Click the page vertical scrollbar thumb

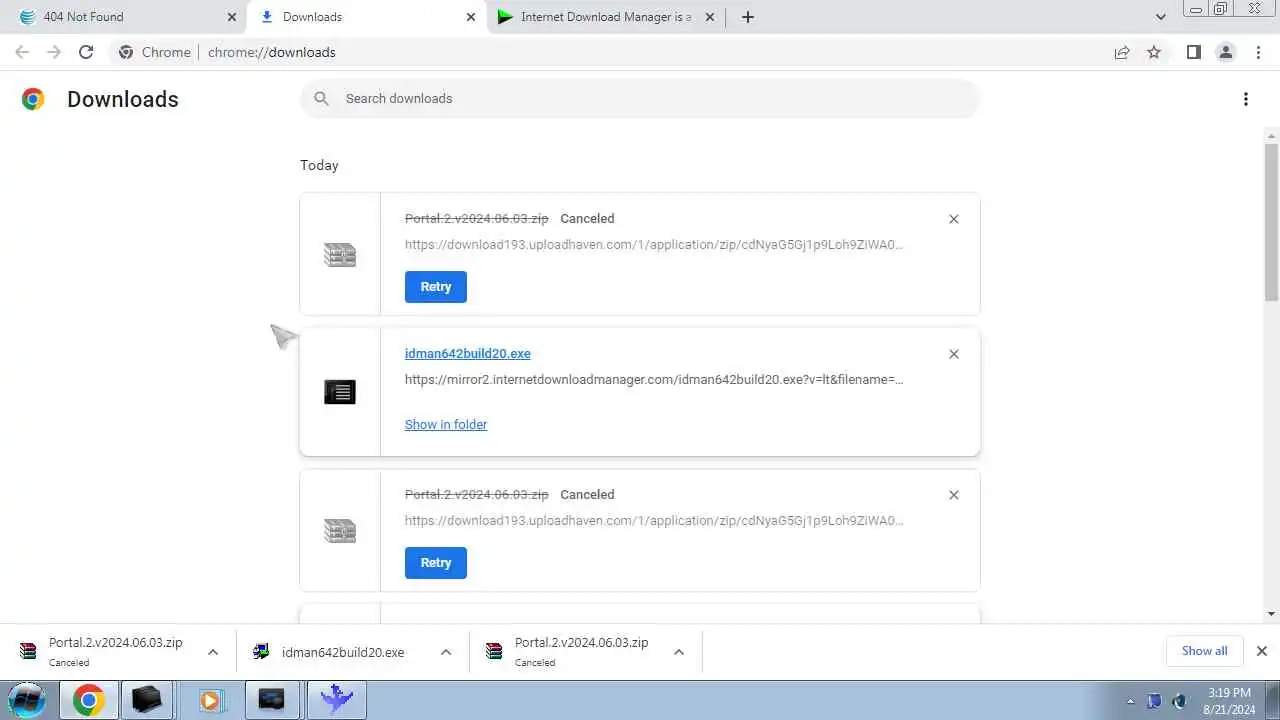(1271, 222)
